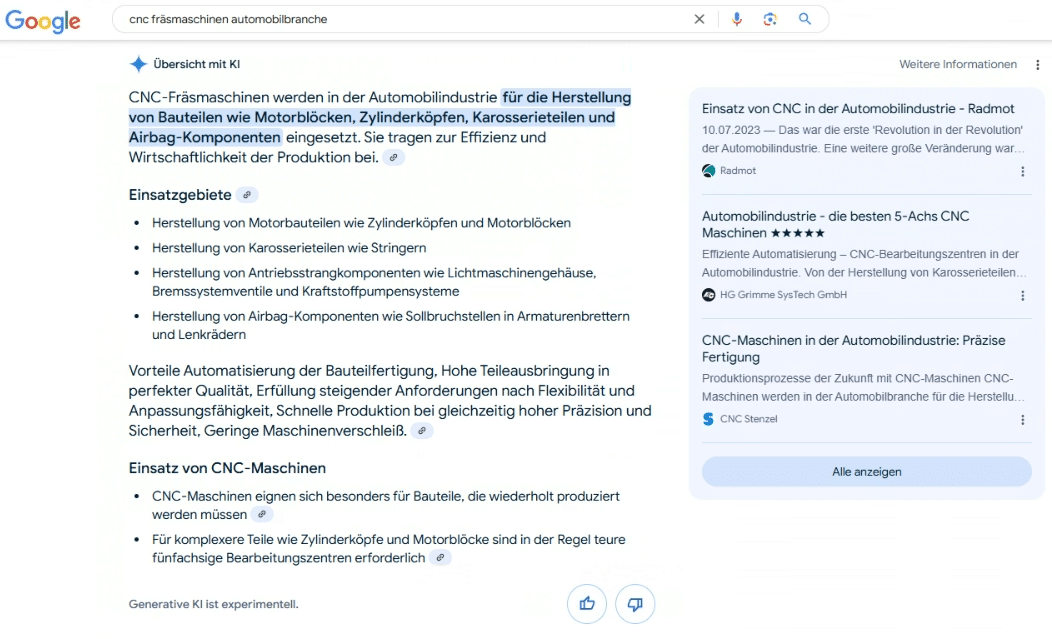
Task: Start voice search with microphone icon
Action: click(737, 19)
